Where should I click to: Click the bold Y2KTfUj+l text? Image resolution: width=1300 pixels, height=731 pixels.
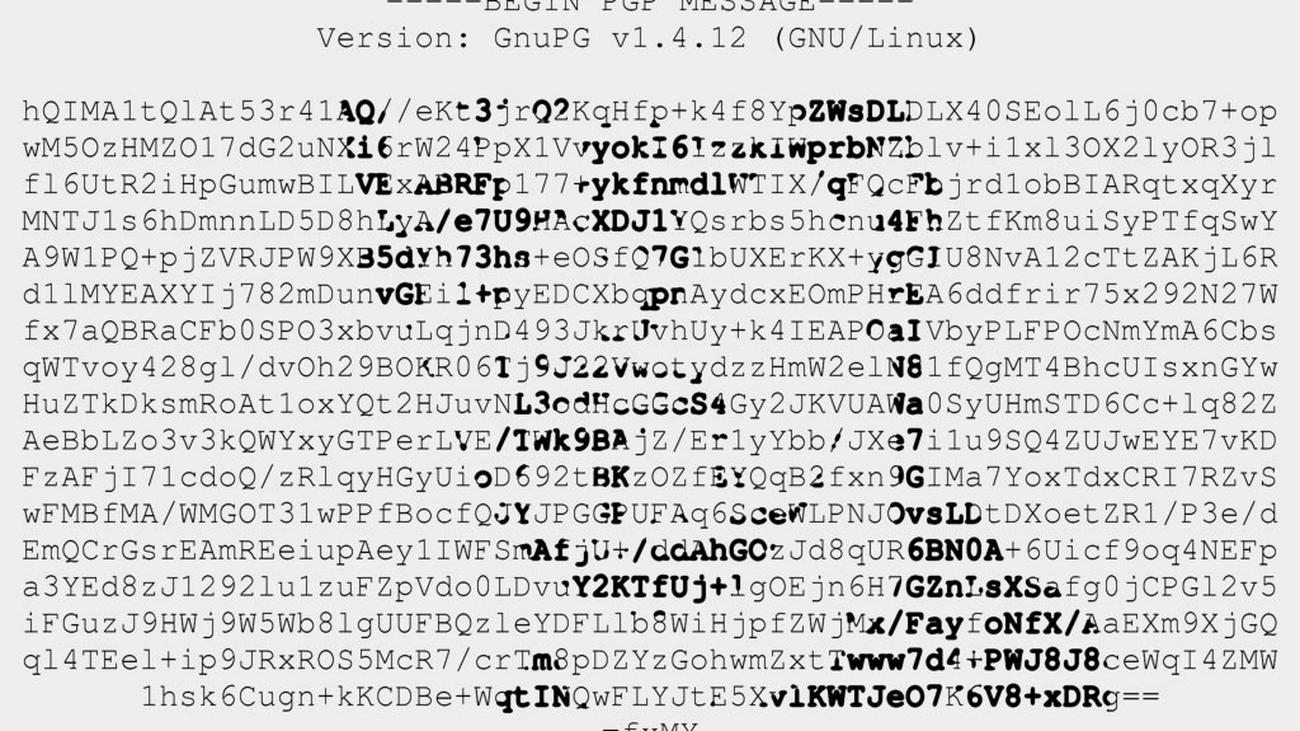[x=658, y=588]
